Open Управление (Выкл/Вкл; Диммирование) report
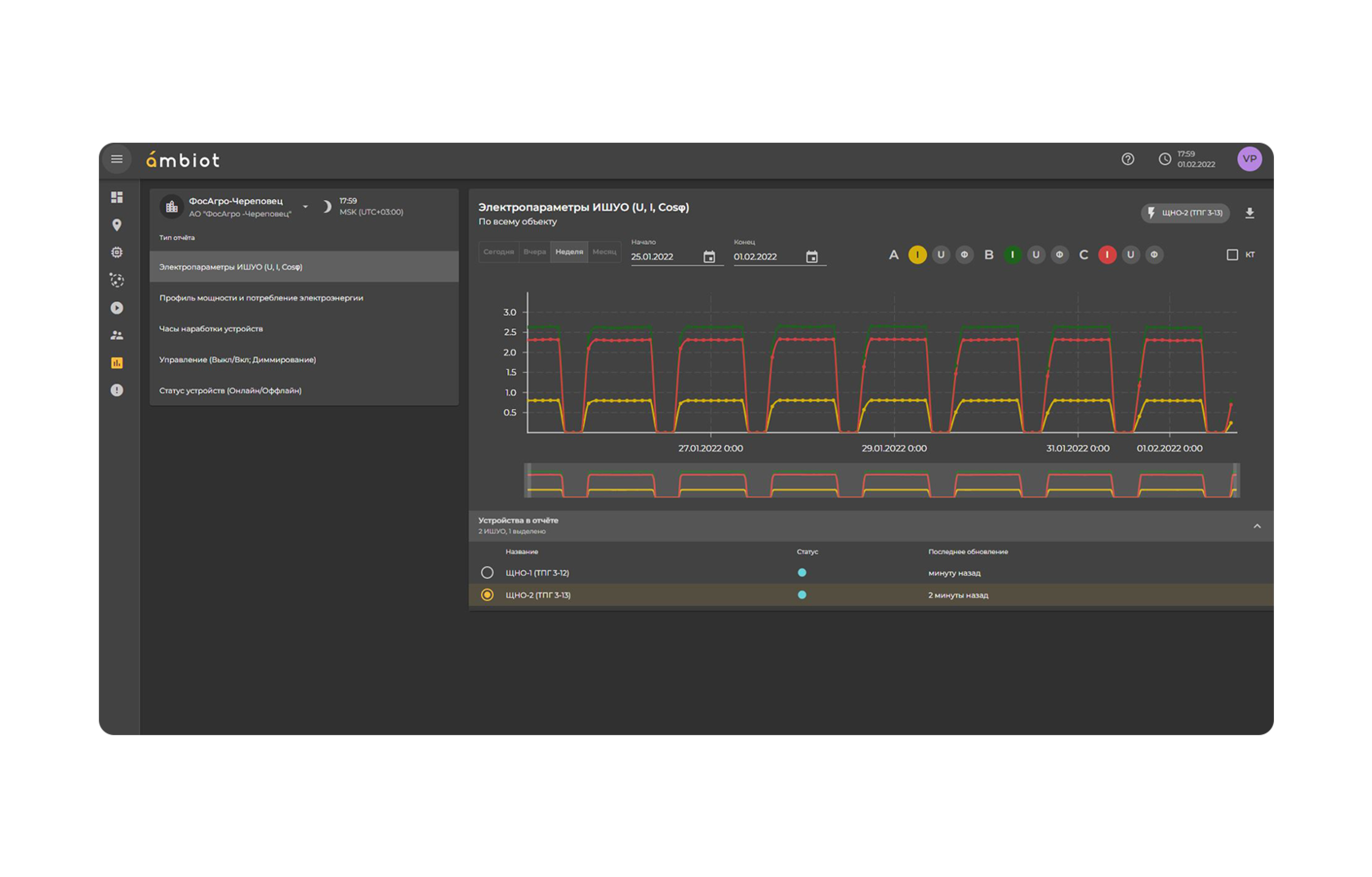This screenshot has width=1372, height=877. 304,359
